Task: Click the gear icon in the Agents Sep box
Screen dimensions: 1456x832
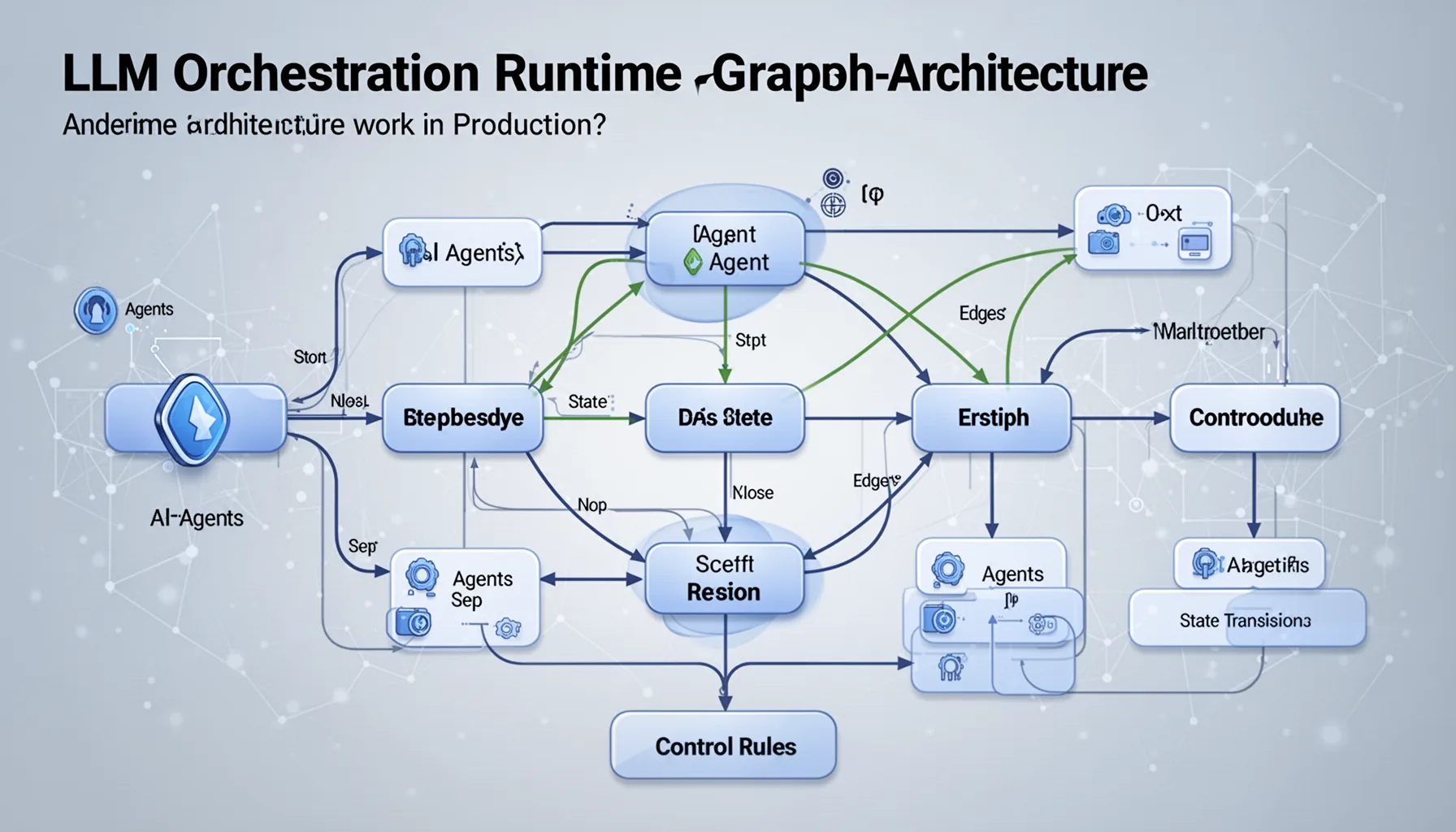Action: [422, 573]
